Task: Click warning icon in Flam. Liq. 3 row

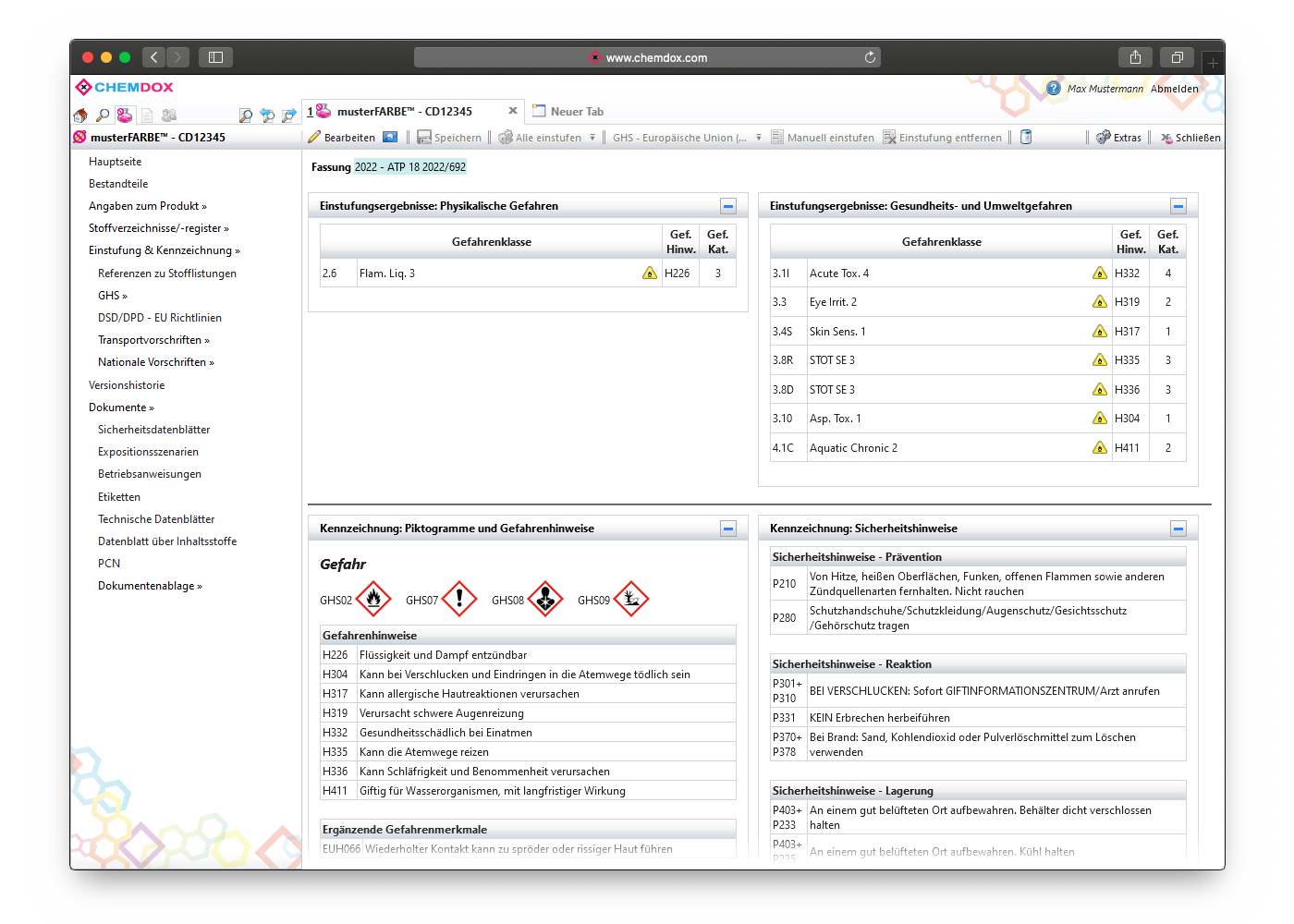Action: (x=650, y=274)
